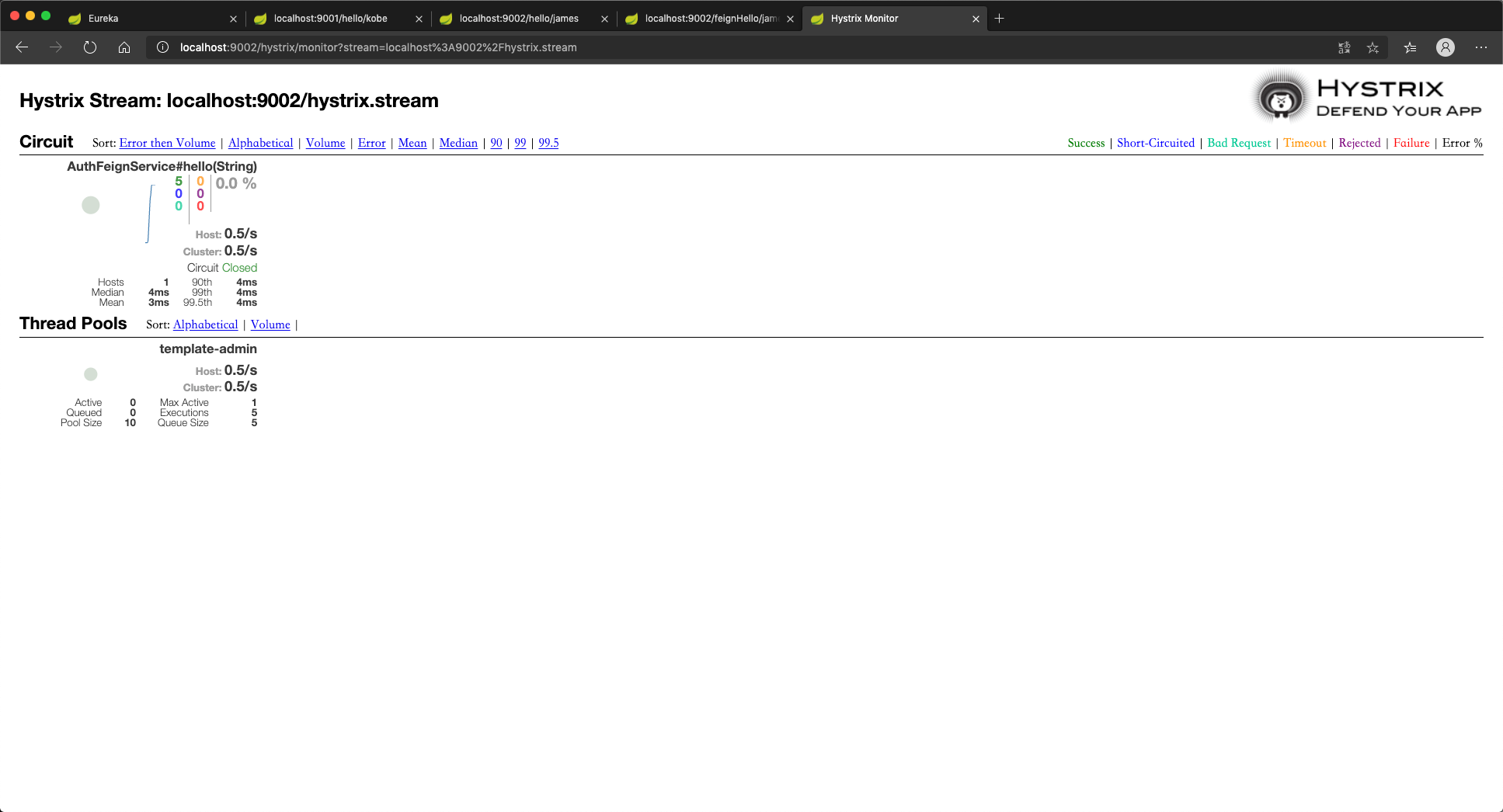This screenshot has width=1503, height=812.
Task: Sort circuits by Volume
Action: pyautogui.click(x=325, y=143)
